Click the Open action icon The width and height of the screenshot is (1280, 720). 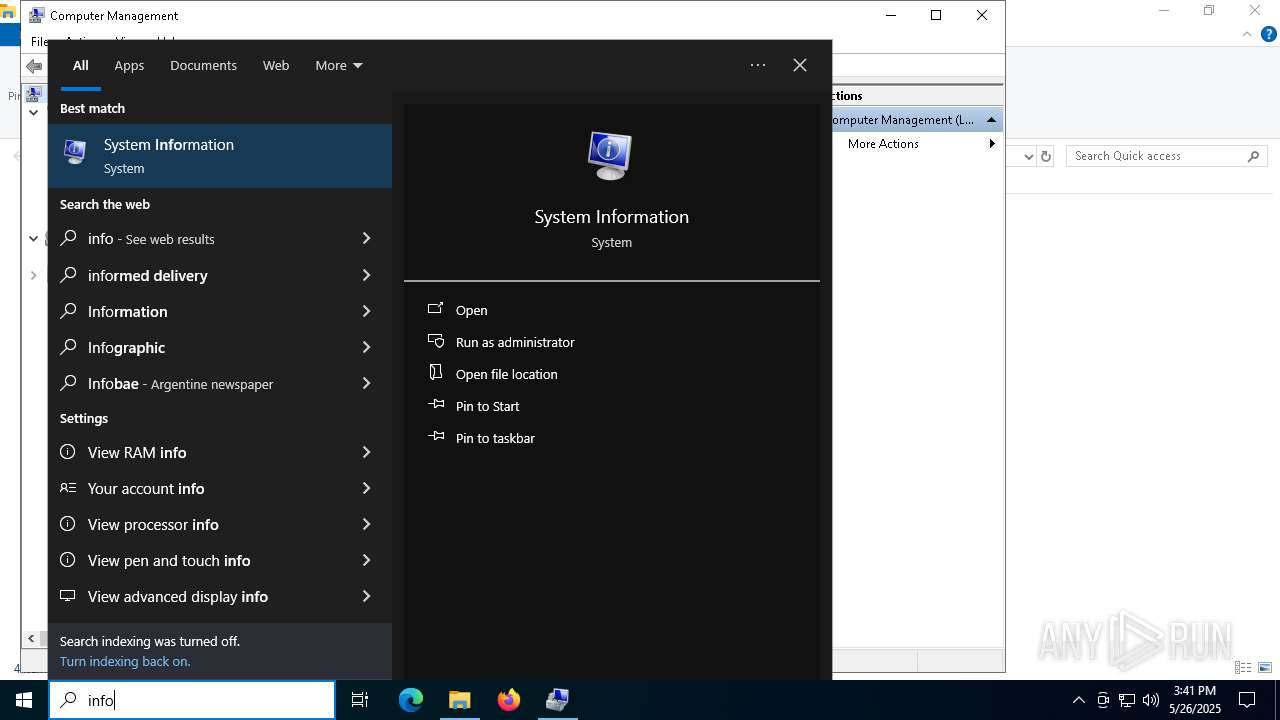[x=436, y=309]
